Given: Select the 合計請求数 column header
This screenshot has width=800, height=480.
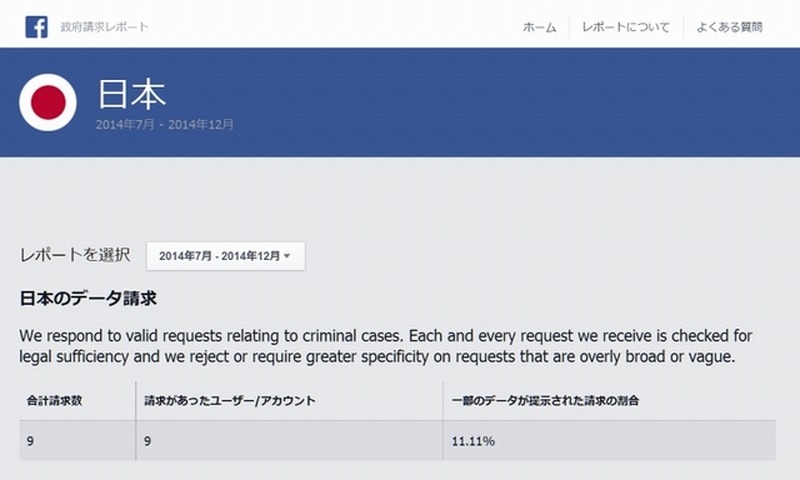Looking at the screenshot, I should (x=54, y=400).
